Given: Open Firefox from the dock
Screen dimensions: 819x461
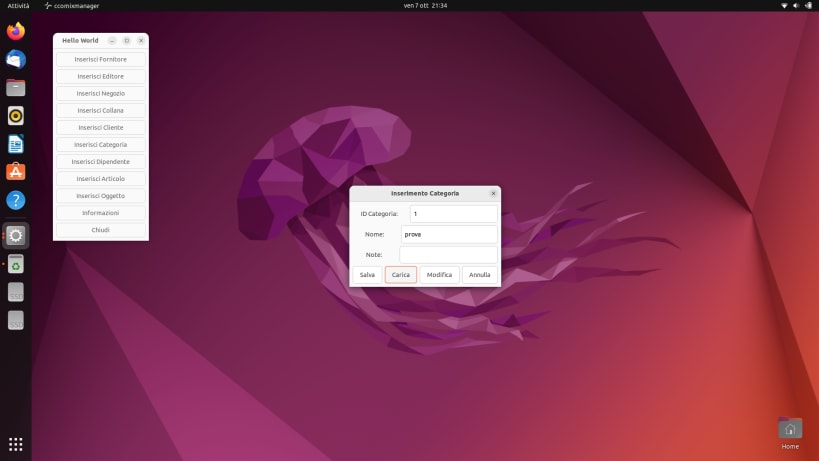Looking at the screenshot, I should pos(16,31).
